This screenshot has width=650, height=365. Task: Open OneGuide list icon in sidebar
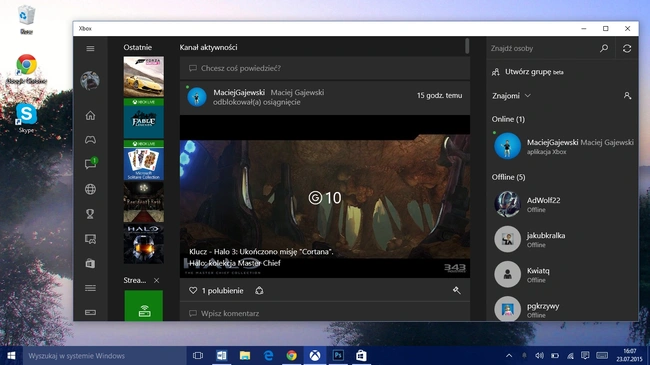[90, 288]
